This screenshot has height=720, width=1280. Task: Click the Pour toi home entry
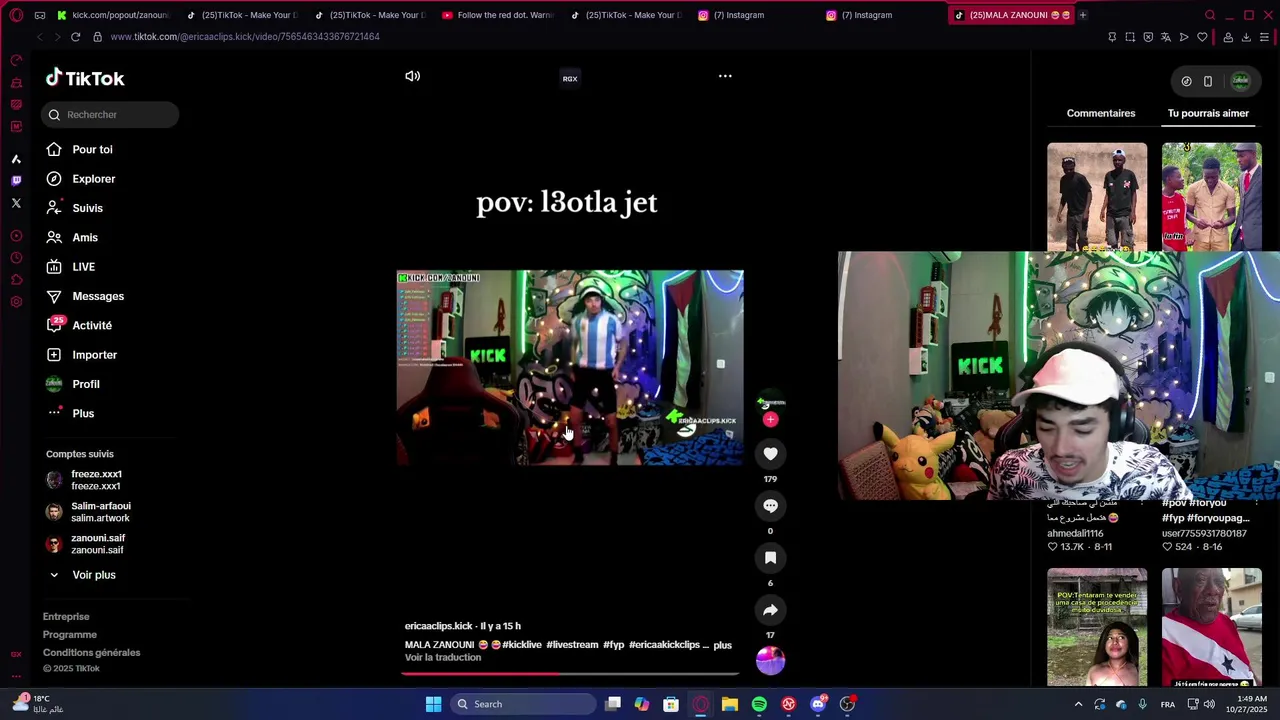92,150
